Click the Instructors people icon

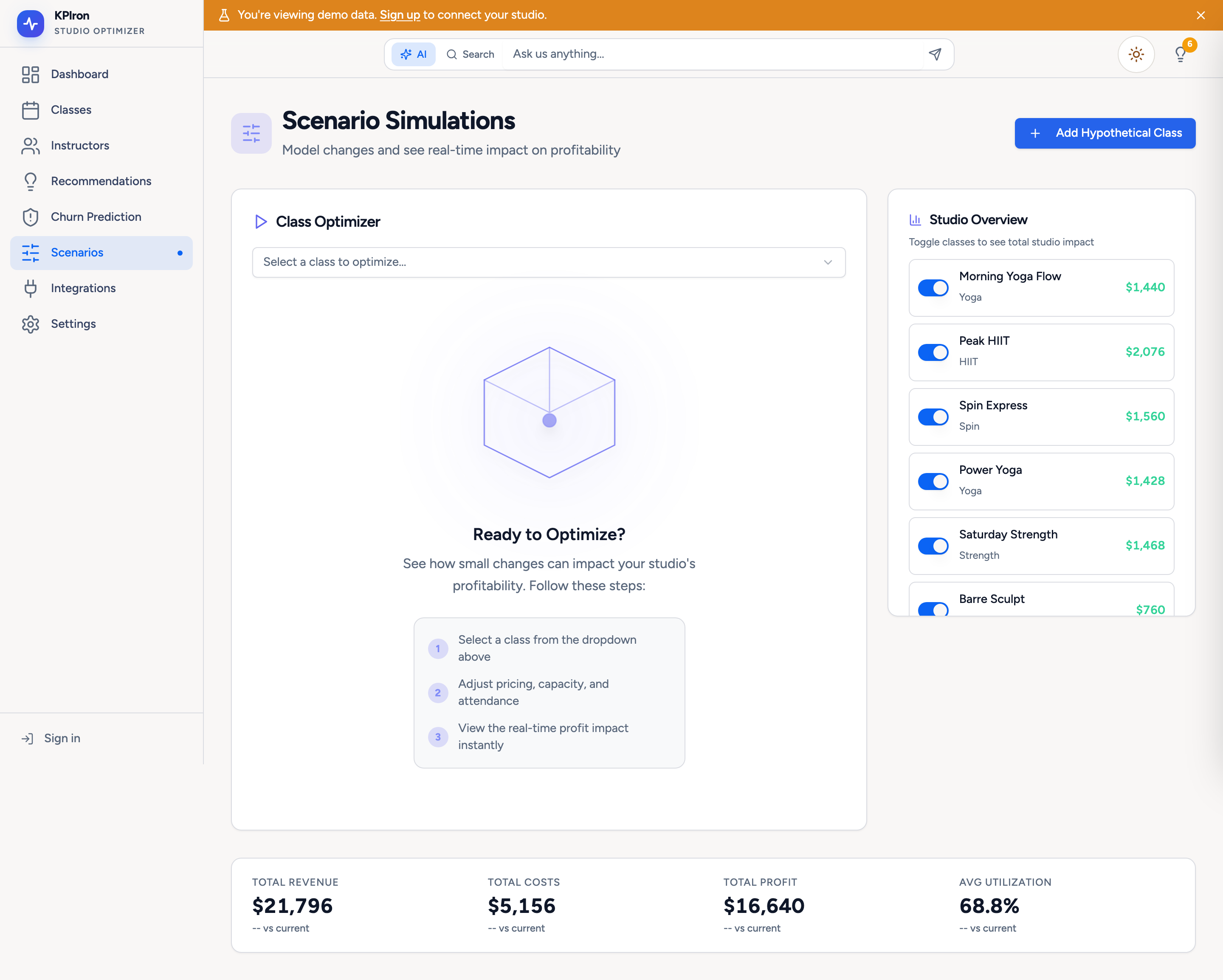pyautogui.click(x=31, y=146)
